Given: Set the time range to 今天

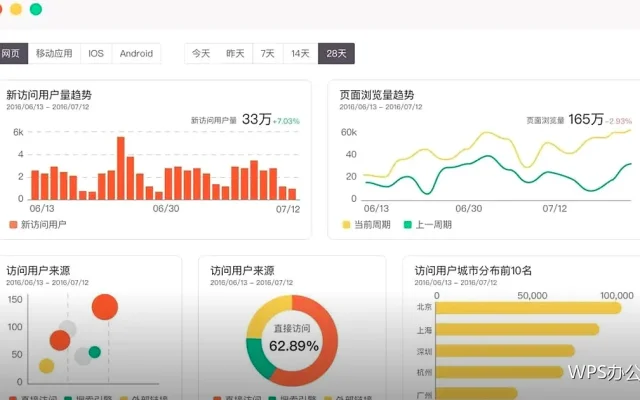Looking at the screenshot, I should tap(201, 53).
